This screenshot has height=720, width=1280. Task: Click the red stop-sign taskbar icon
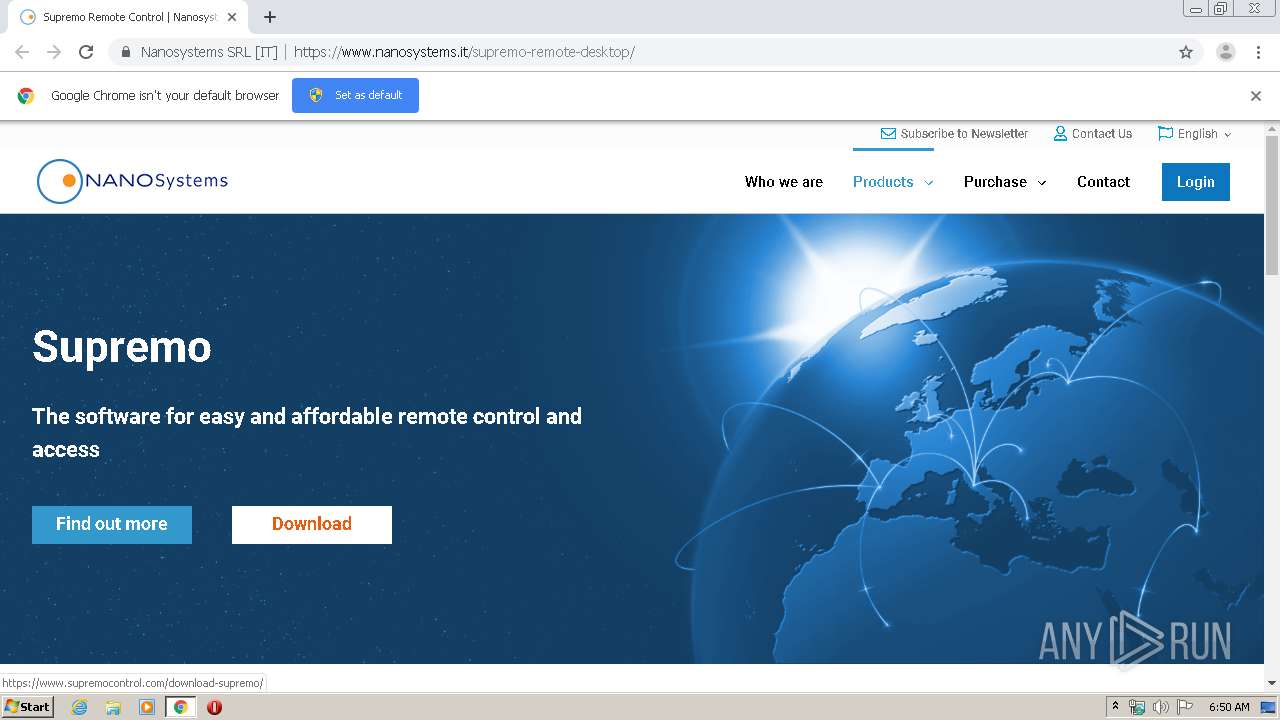point(214,707)
